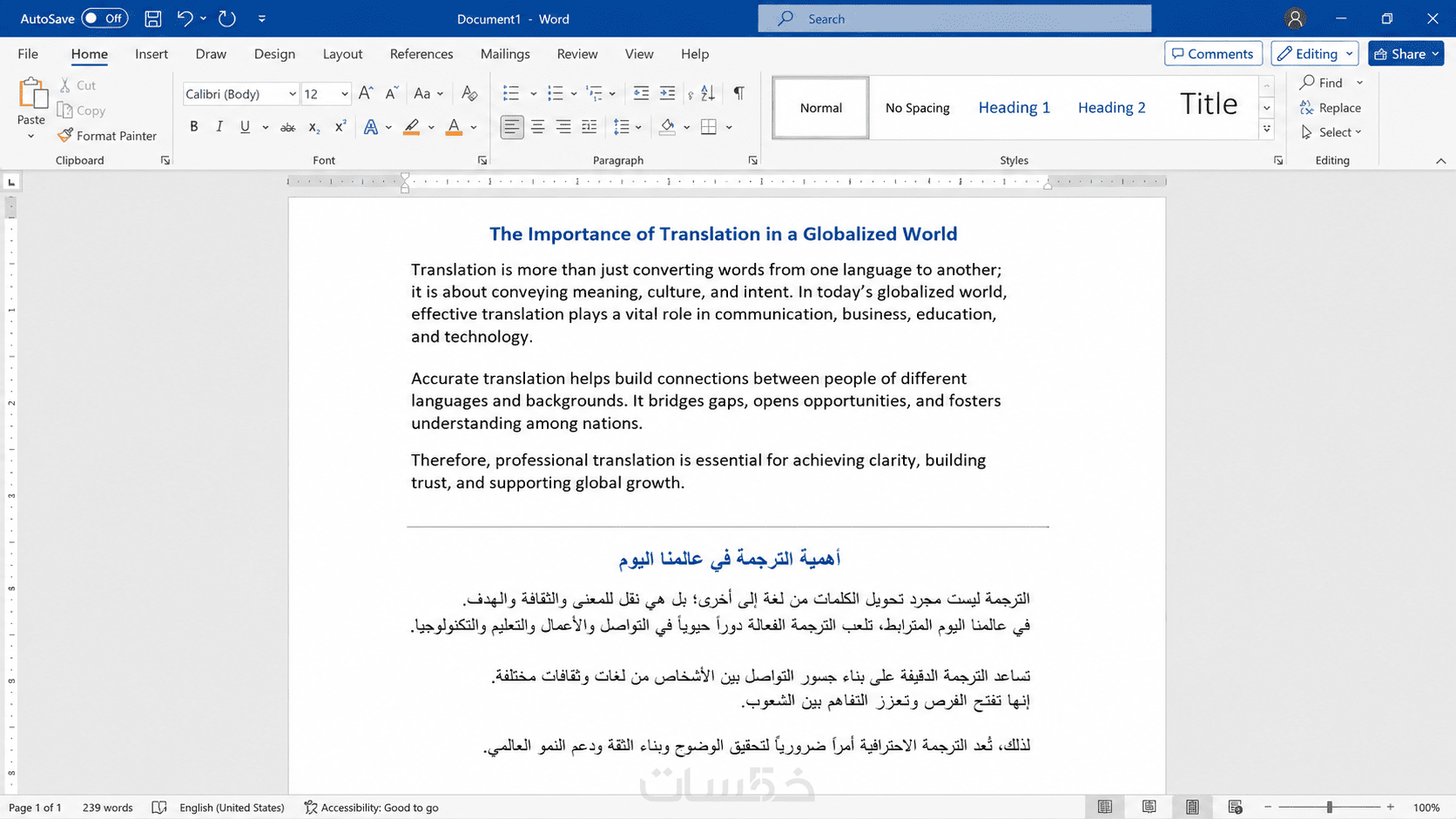1456x819 pixels.
Task: Apply strikethrough formatting icon
Action: [287, 127]
